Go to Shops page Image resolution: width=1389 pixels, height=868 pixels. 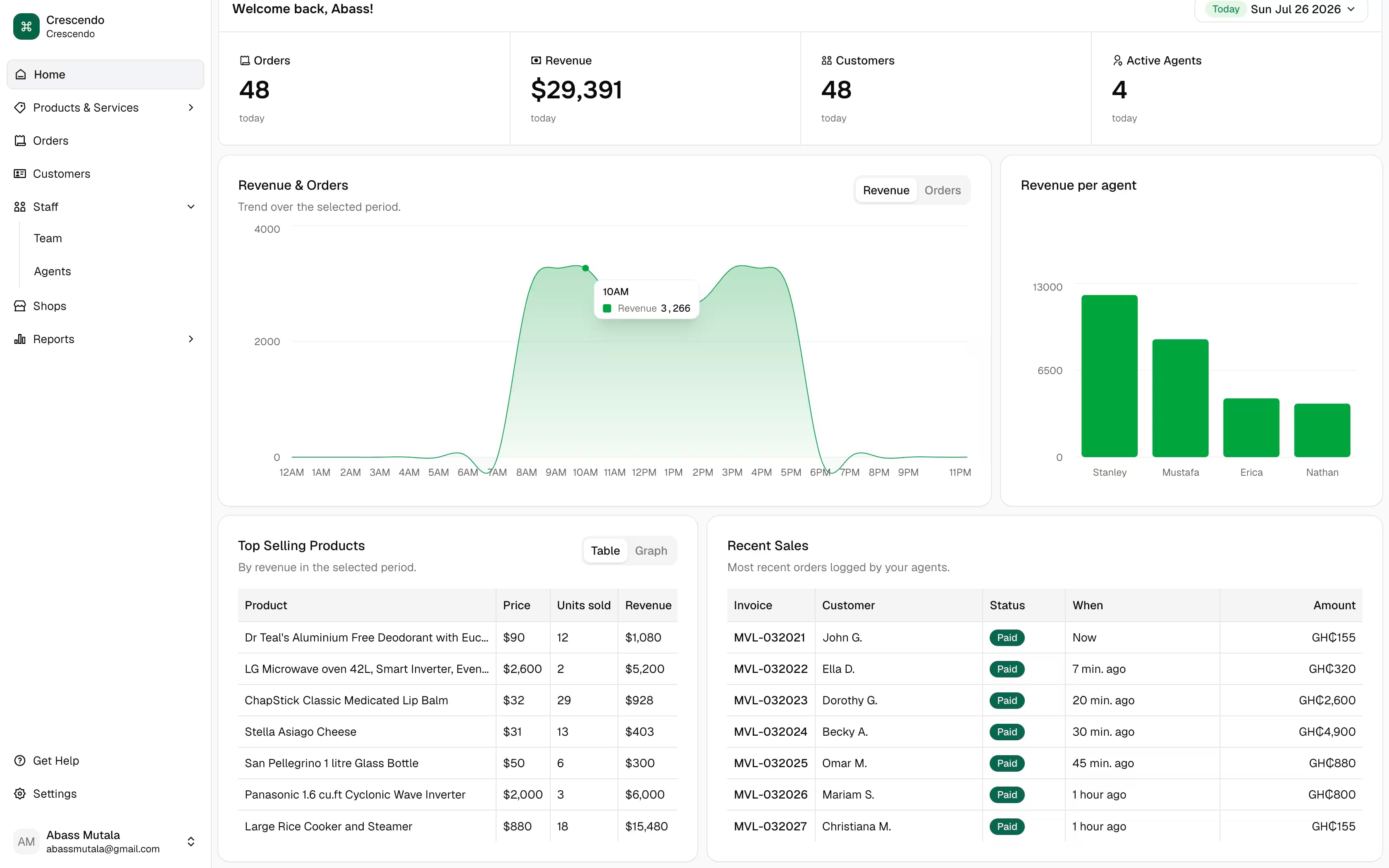[x=49, y=306]
